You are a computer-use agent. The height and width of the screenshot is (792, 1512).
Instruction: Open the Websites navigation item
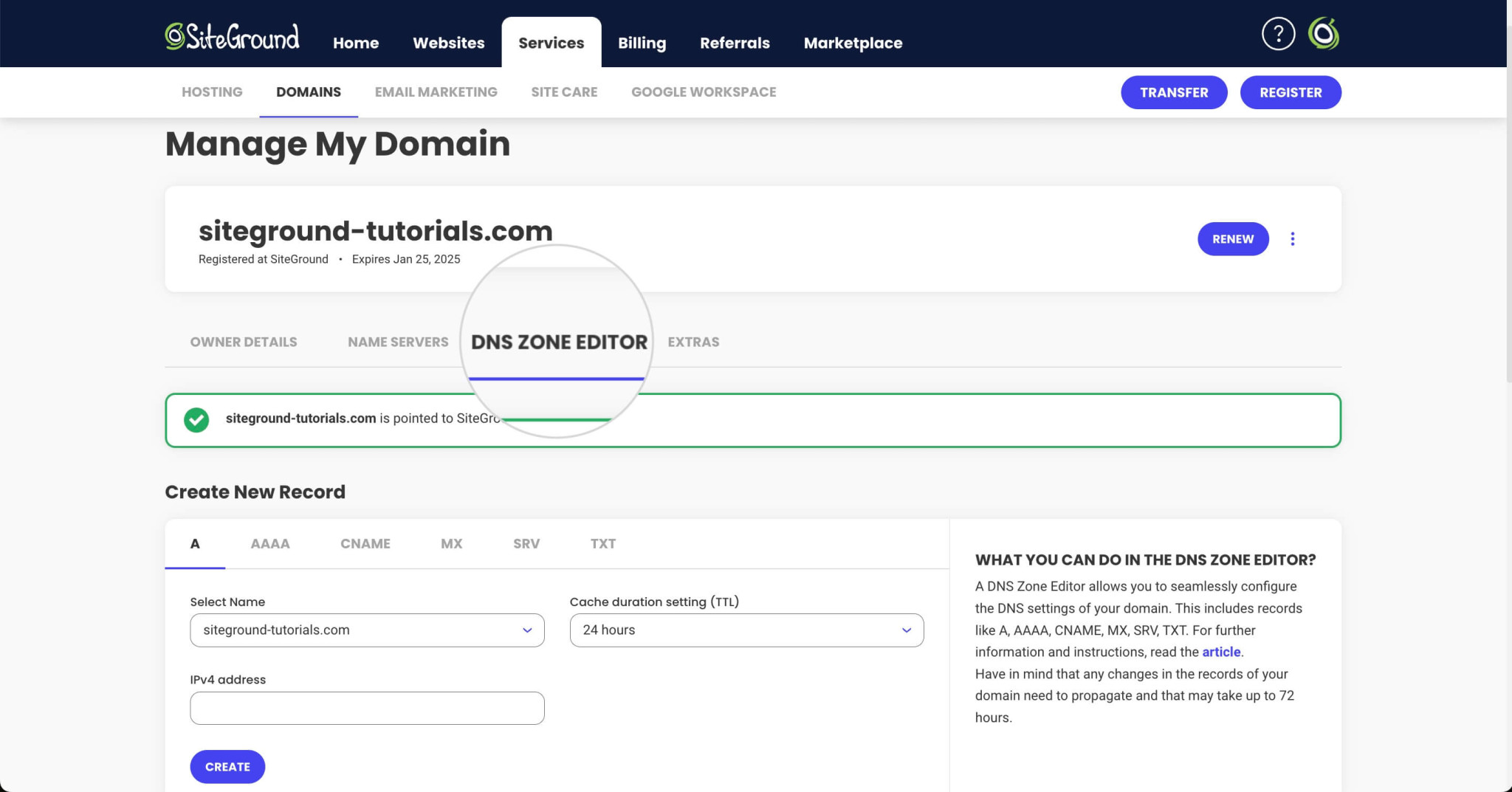click(x=449, y=43)
